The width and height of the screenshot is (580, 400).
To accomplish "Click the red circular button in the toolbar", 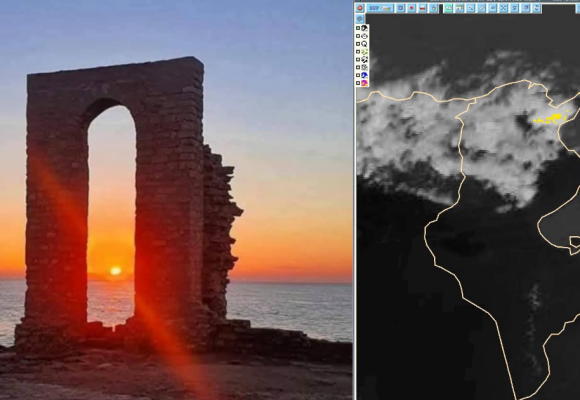I will [360, 8].
